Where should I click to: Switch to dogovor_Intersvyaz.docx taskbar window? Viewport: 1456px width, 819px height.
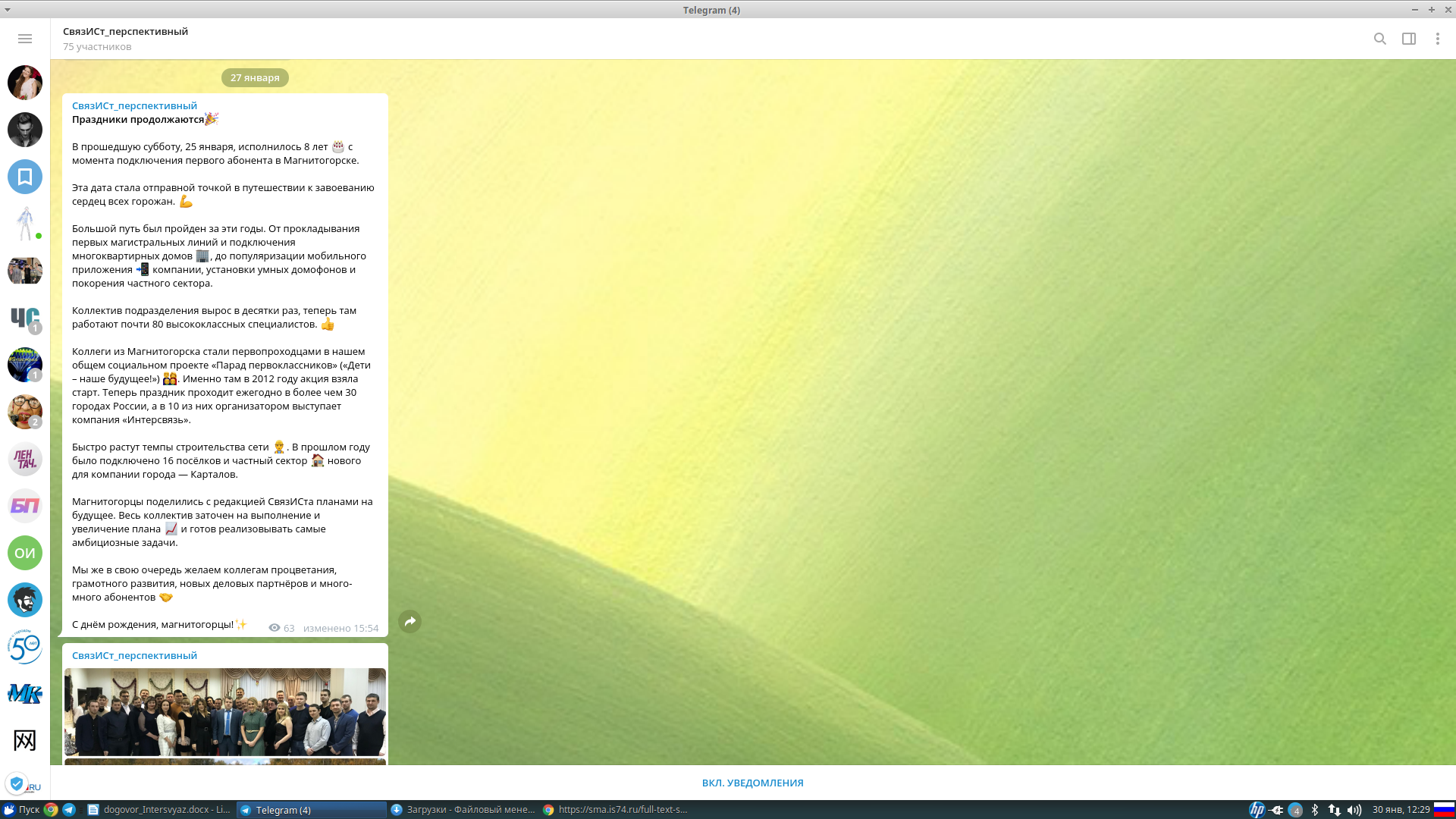point(158,810)
